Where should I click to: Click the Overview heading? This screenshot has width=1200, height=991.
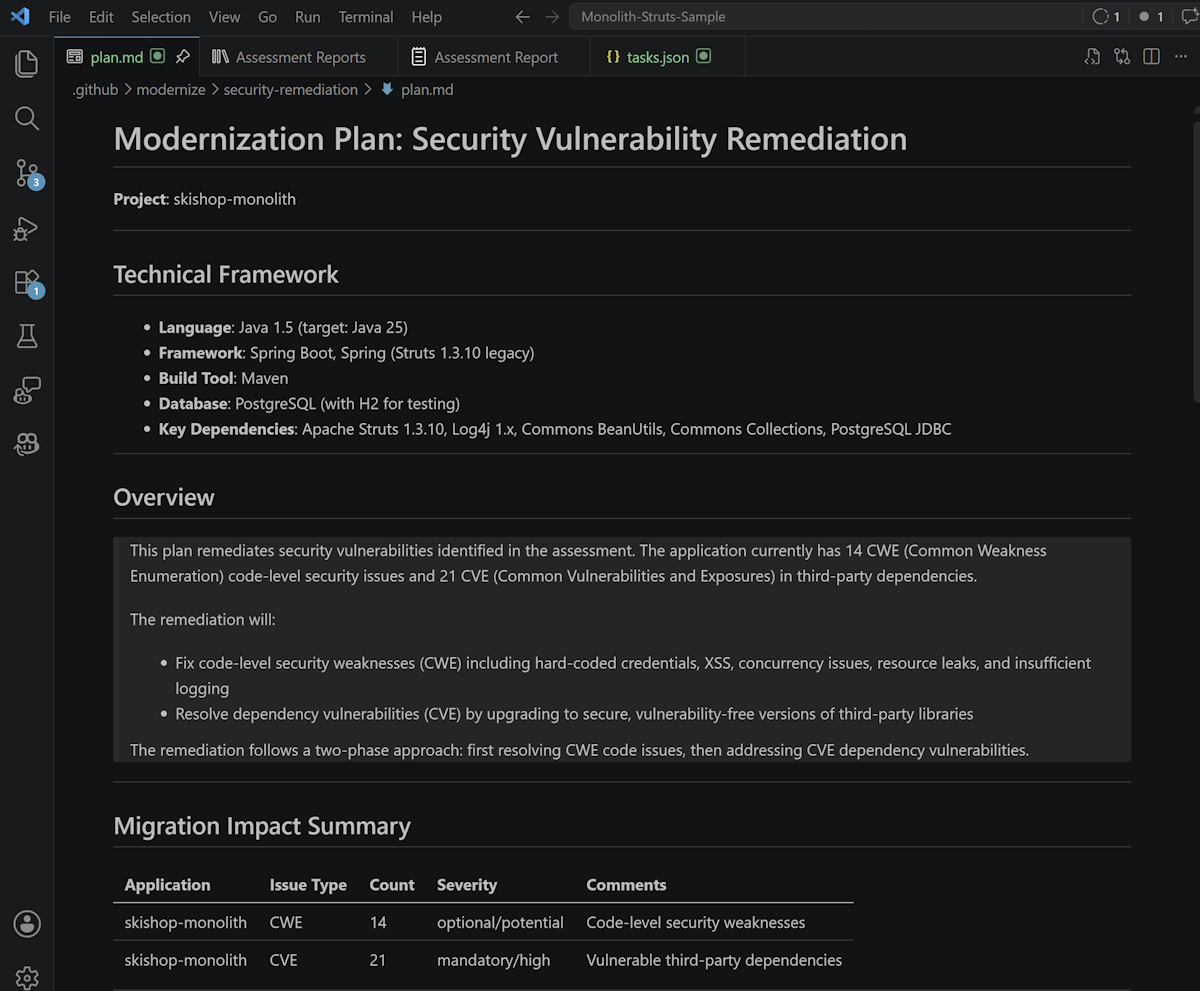point(164,498)
